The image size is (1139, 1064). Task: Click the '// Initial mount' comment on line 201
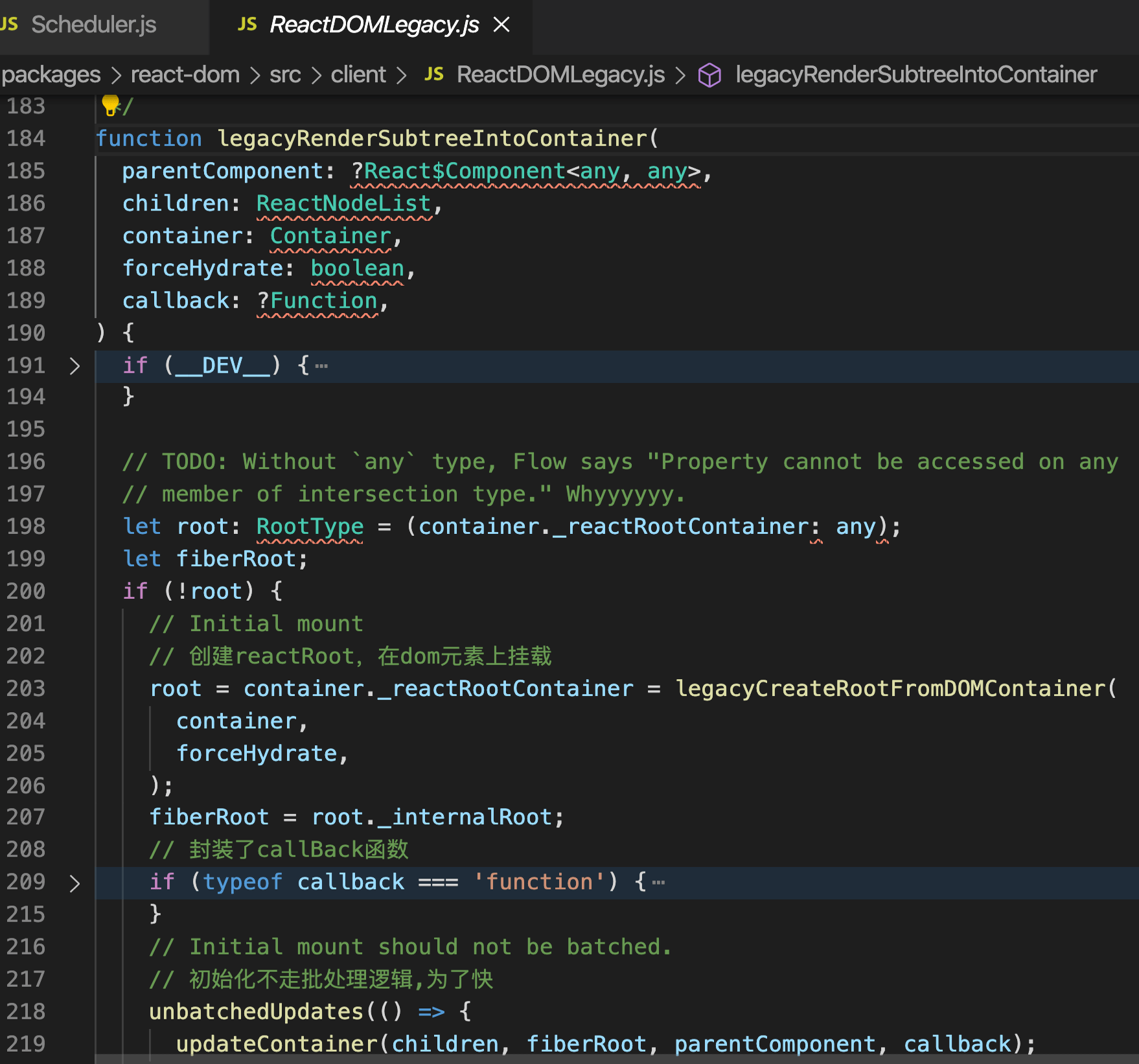point(256,623)
